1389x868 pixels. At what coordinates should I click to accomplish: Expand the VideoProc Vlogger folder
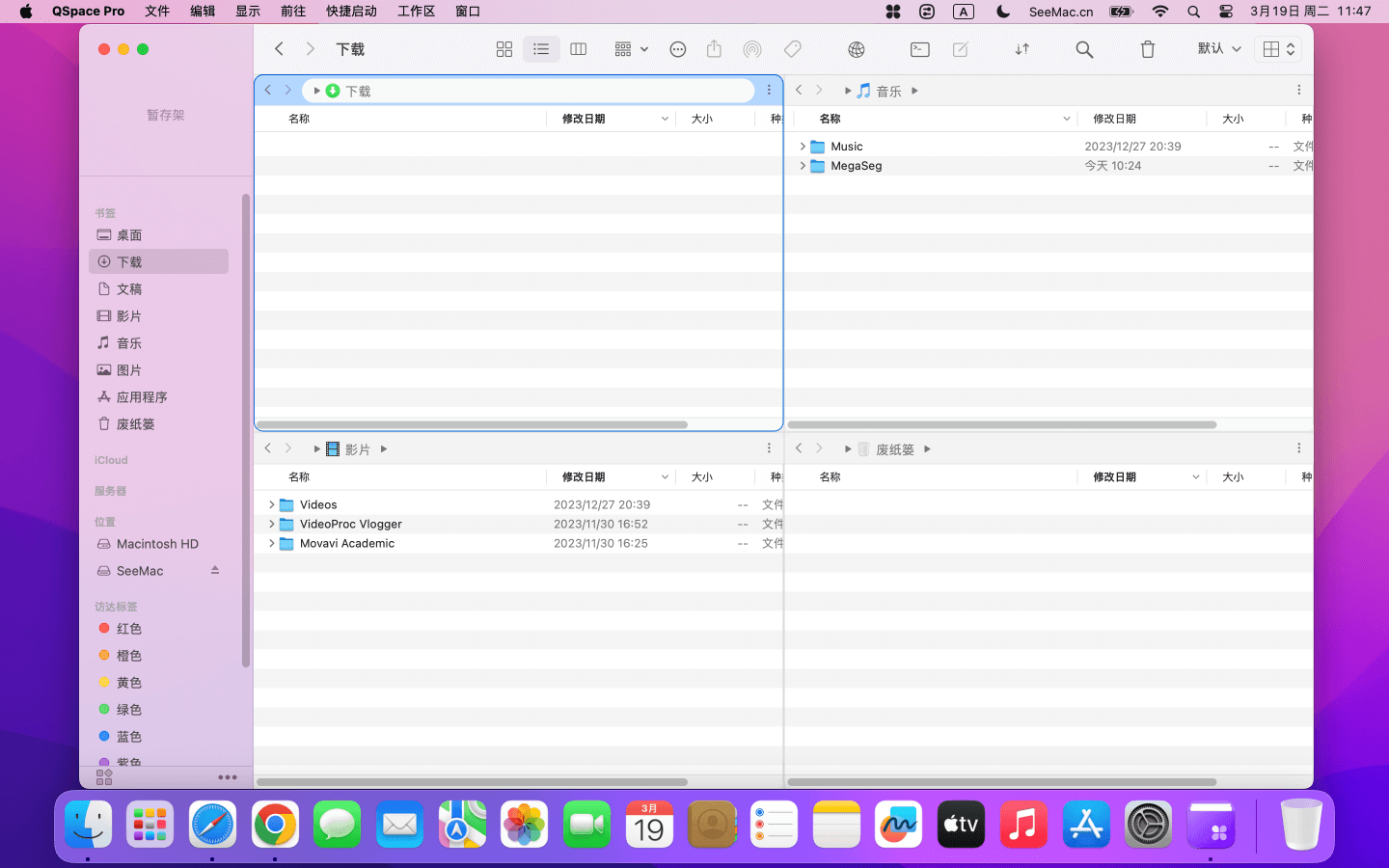coord(272,524)
